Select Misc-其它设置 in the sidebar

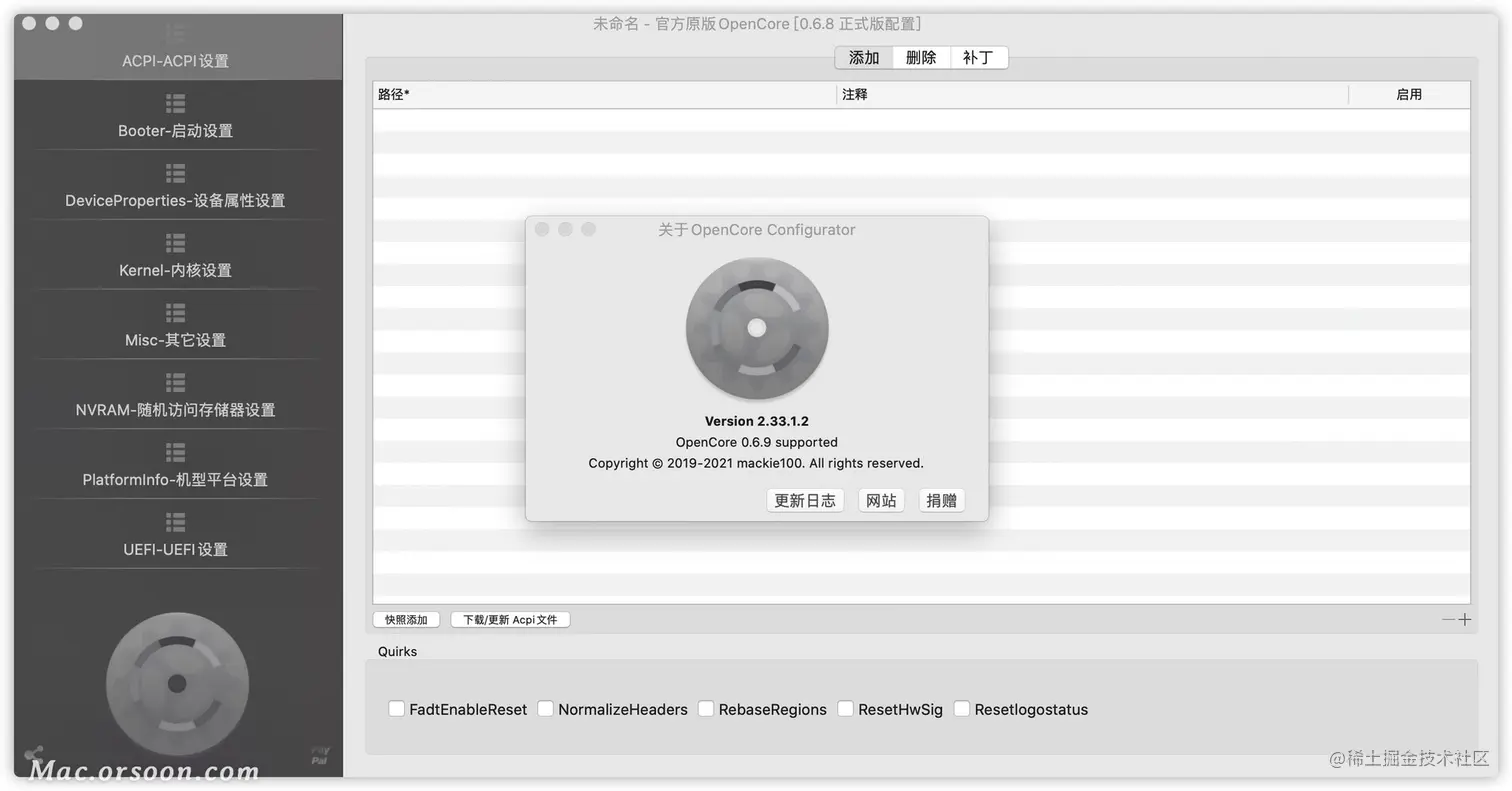pos(176,340)
